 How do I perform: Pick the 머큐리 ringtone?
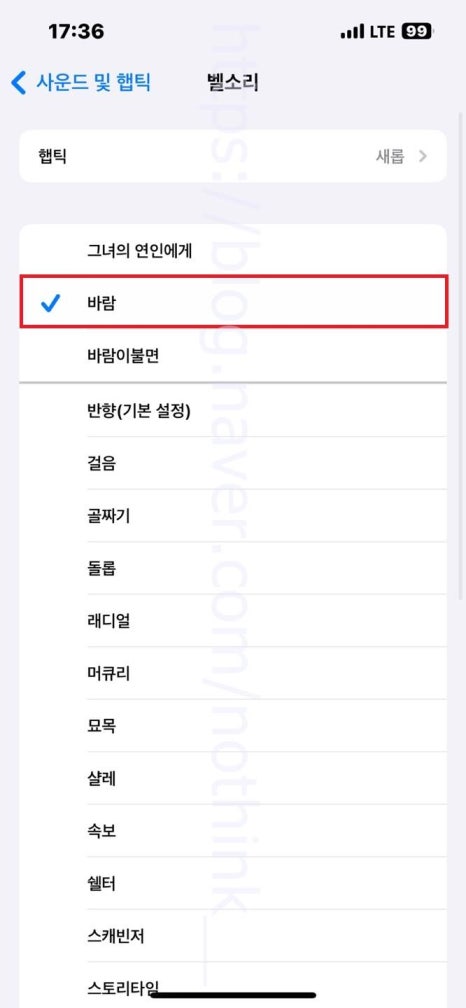coord(233,673)
